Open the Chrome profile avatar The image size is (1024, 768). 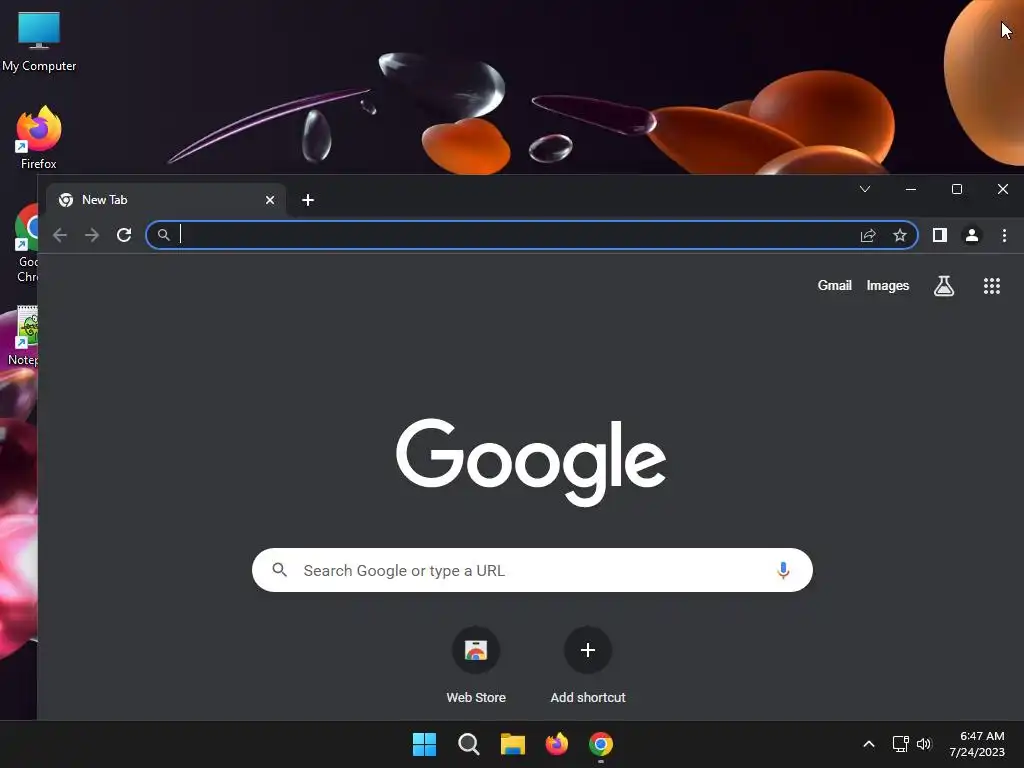972,235
